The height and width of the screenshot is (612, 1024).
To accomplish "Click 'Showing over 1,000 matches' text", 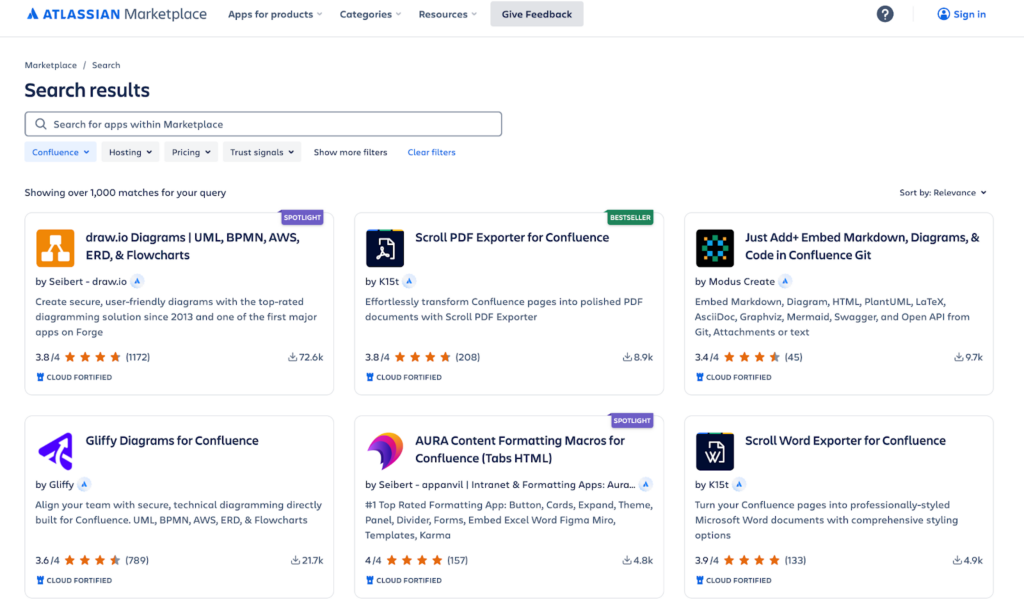I will pyautogui.click(x=125, y=193).
